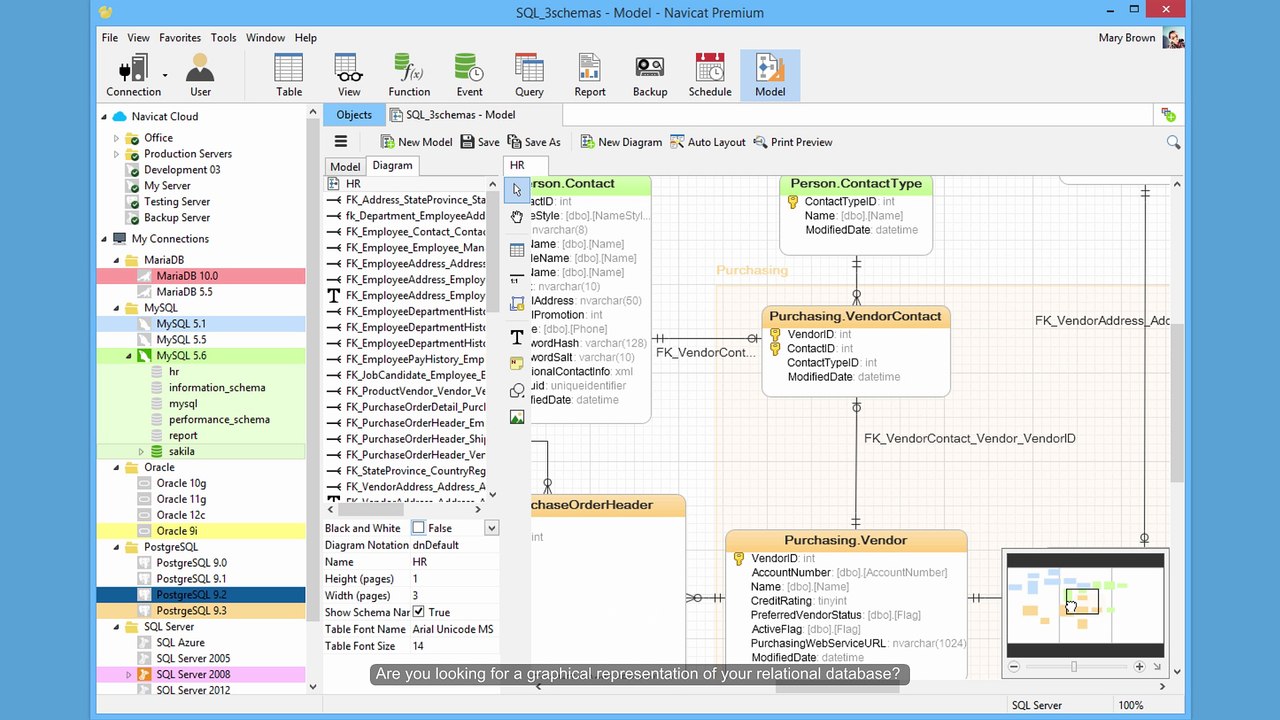Click the Save button

coord(480,142)
